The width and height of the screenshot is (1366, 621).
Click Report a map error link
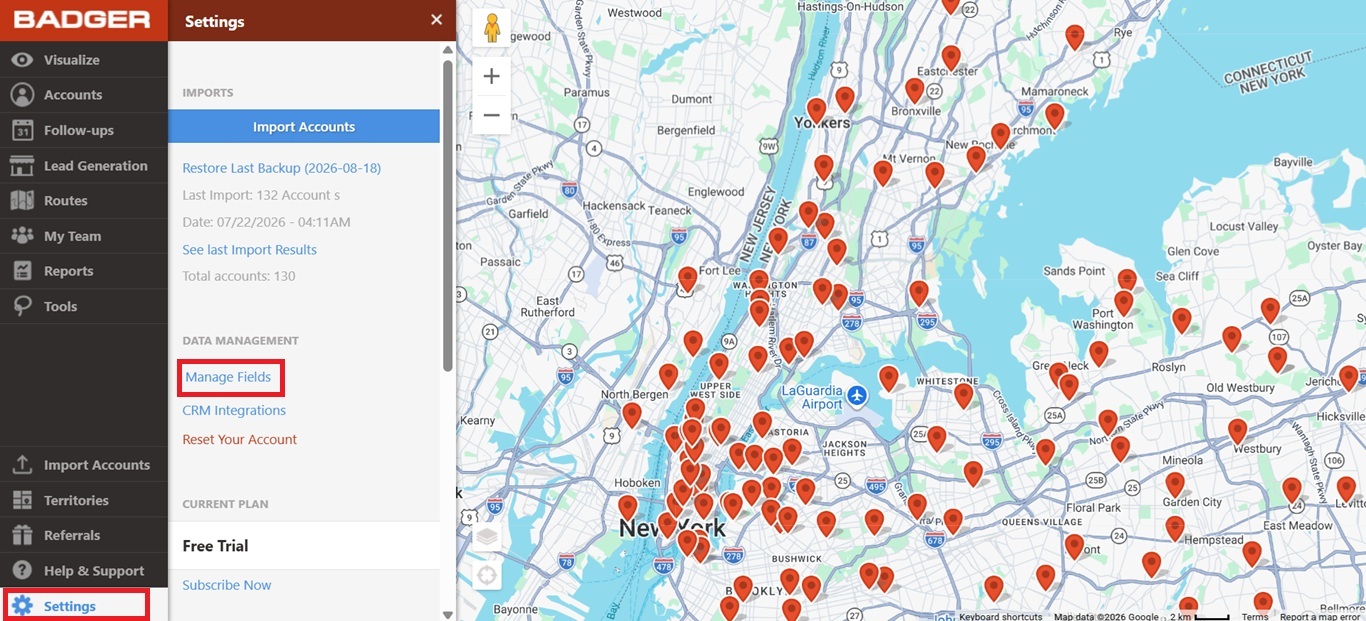(x=1322, y=616)
